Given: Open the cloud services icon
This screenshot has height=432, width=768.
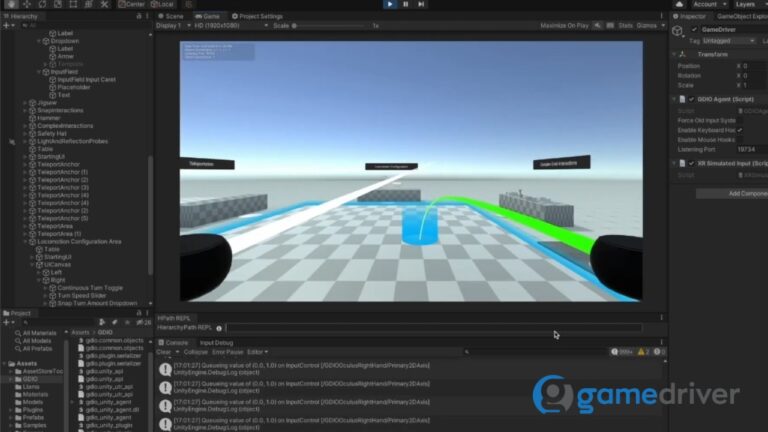Looking at the screenshot, I should click(x=679, y=4).
